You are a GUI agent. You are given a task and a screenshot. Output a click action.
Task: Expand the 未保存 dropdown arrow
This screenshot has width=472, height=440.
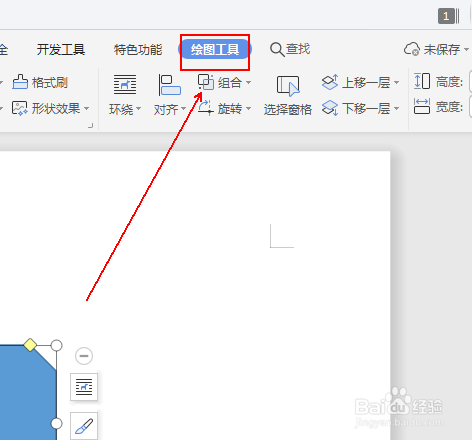466,50
